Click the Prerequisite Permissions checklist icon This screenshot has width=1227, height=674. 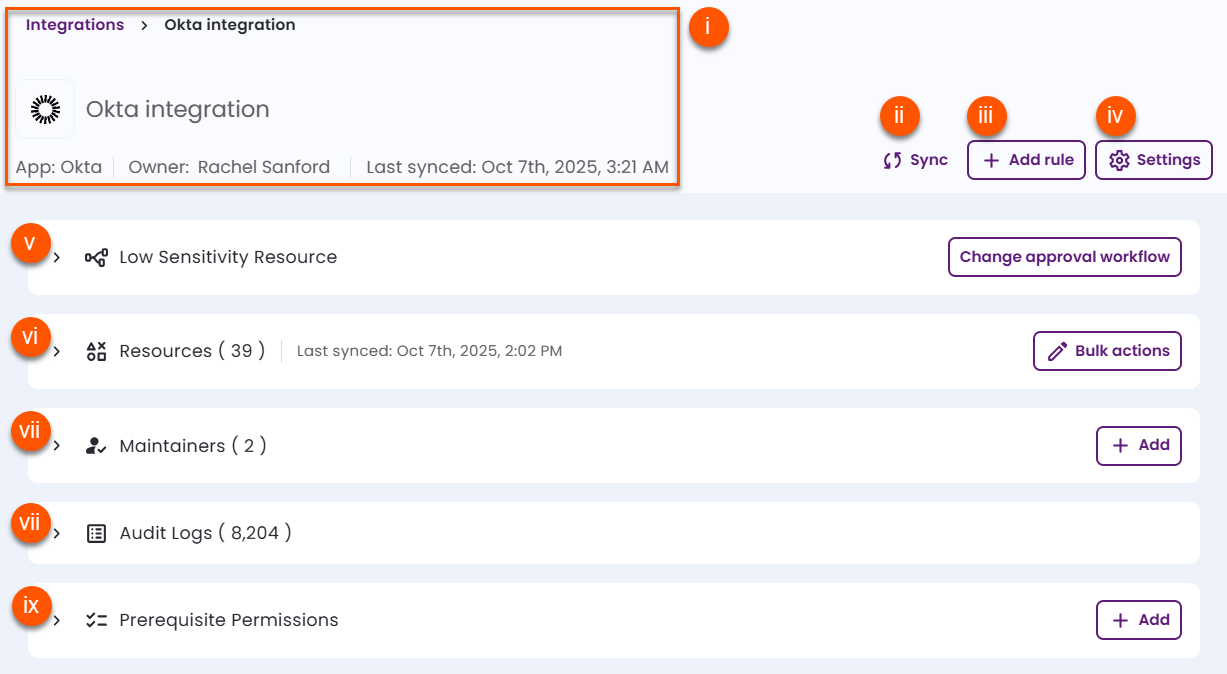(95, 620)
